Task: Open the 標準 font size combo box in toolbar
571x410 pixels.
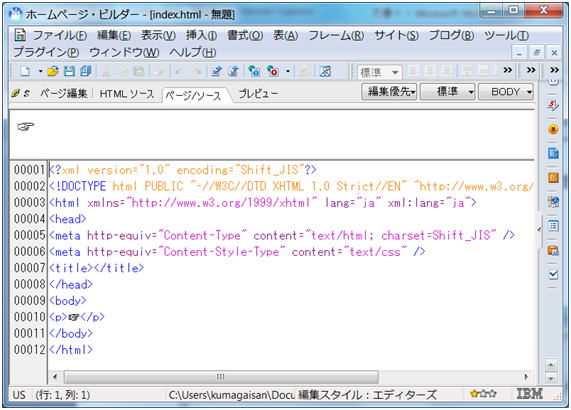Action: tap(380, 72)
